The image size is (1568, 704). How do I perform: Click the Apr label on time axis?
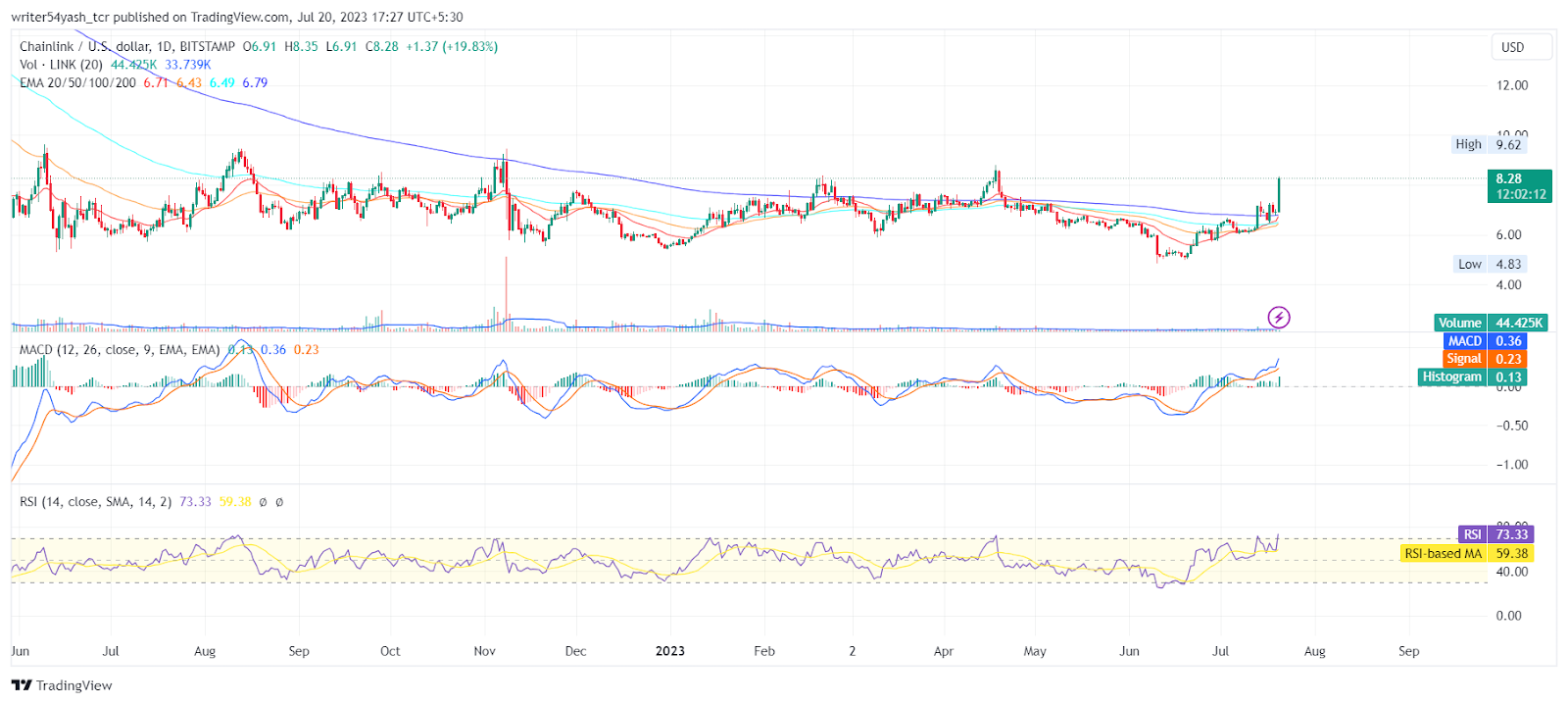pos(944,651)
